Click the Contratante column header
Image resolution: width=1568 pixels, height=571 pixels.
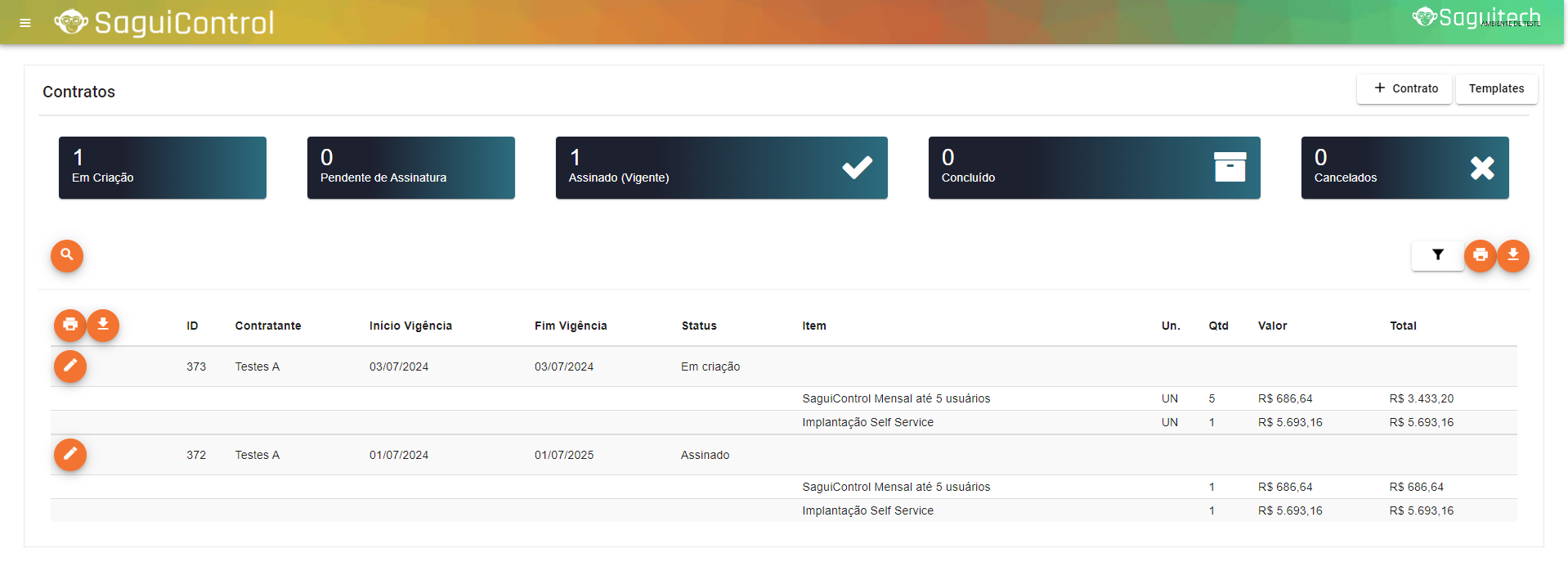tap(268, 326)
